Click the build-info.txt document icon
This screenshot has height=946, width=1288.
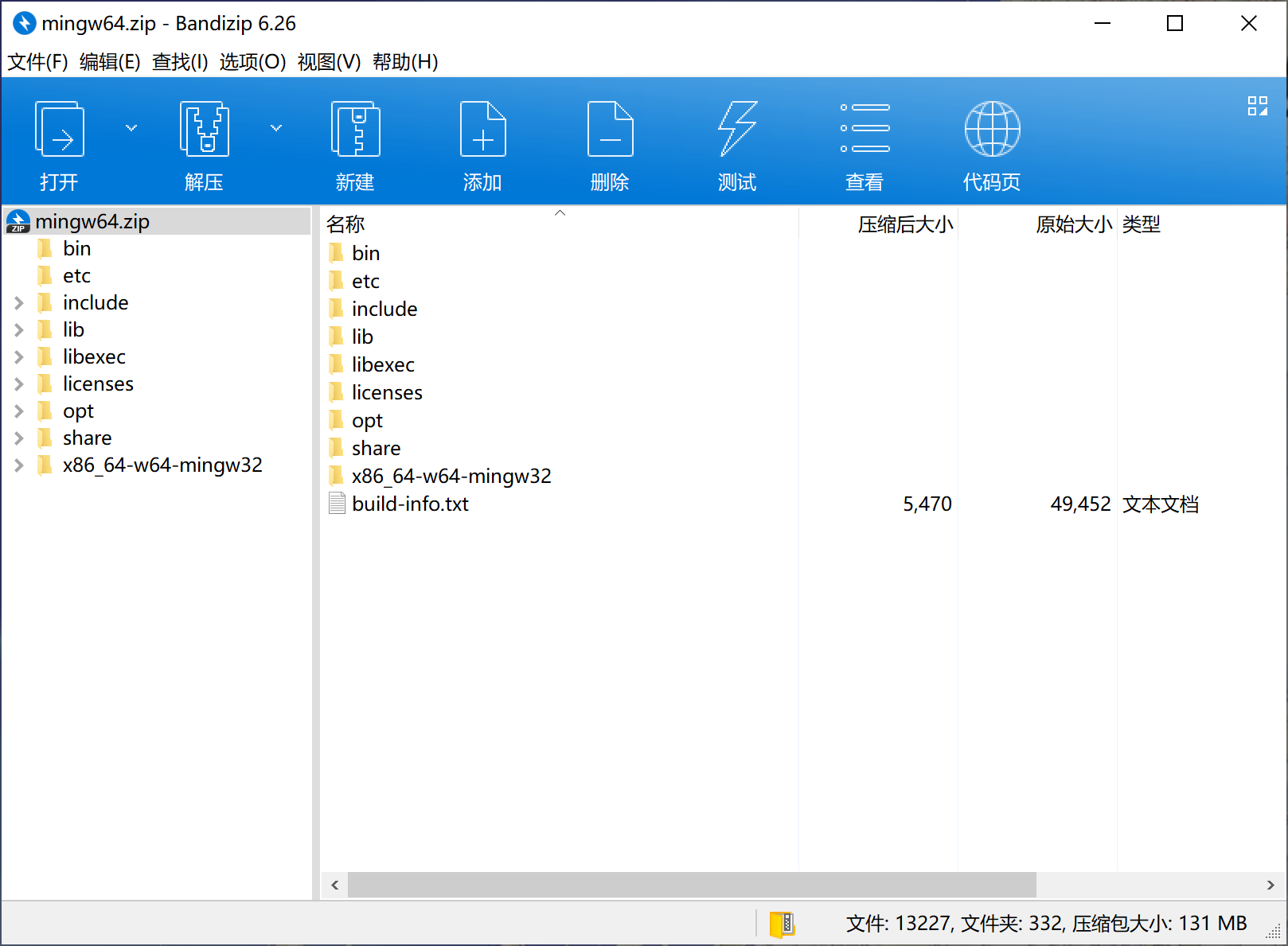pos(337,504)
